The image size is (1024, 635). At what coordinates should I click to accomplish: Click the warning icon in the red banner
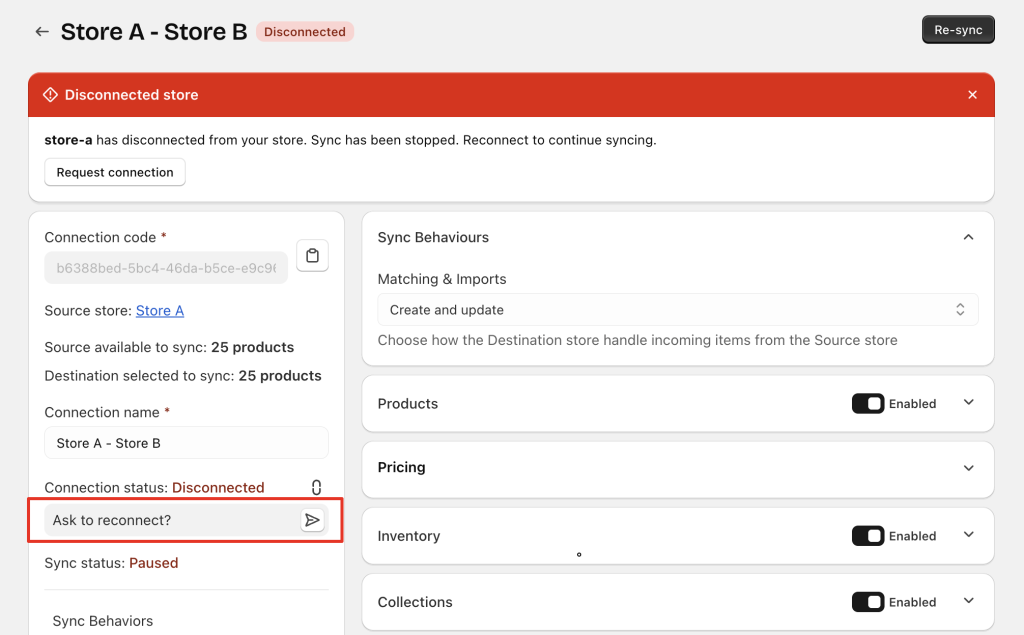pyautogui.click(x=50, y=95)
